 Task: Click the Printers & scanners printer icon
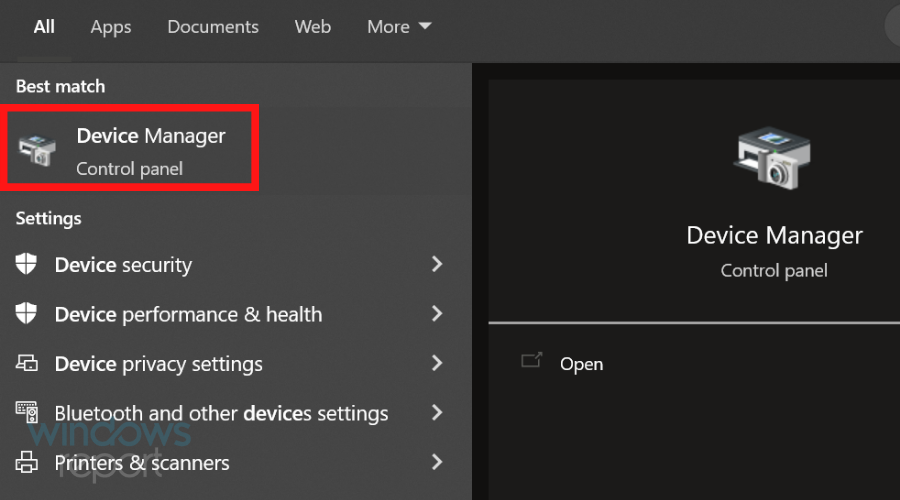(26, 462)
